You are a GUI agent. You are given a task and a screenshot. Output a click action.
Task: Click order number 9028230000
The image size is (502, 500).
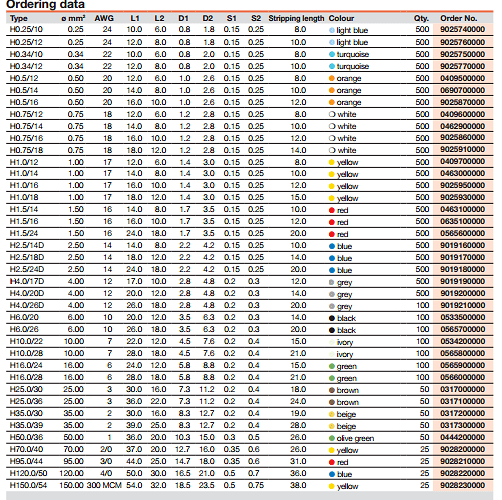pyautogui.click(x=463, y=485)
